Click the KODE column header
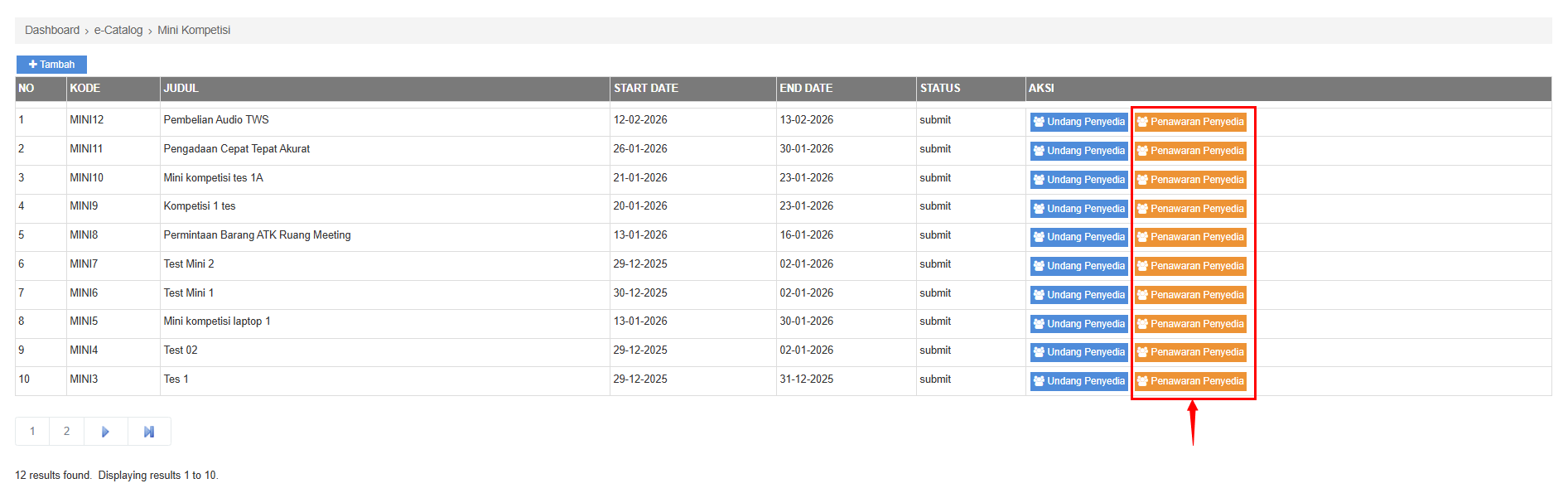 [x=85, y=88]
